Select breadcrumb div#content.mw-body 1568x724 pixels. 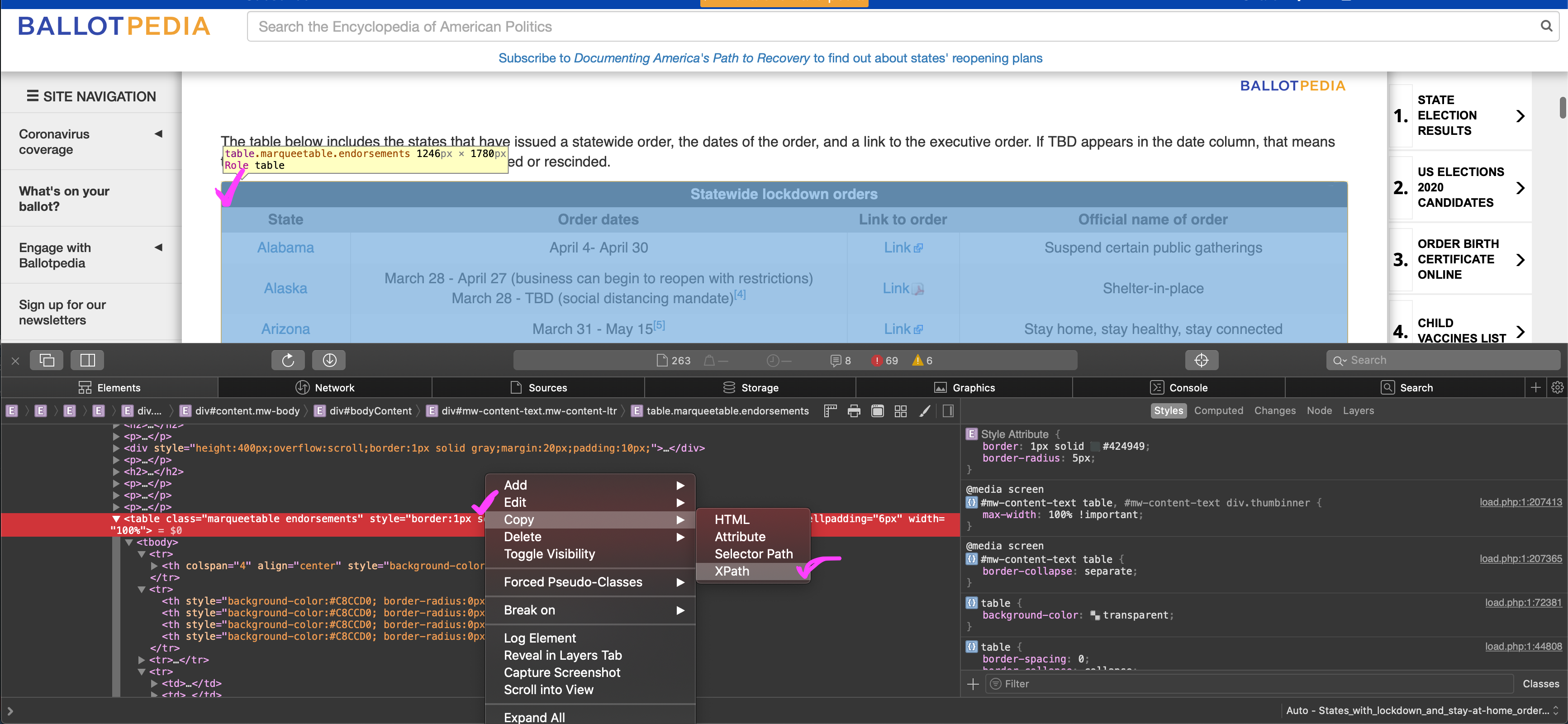(240, 411)
